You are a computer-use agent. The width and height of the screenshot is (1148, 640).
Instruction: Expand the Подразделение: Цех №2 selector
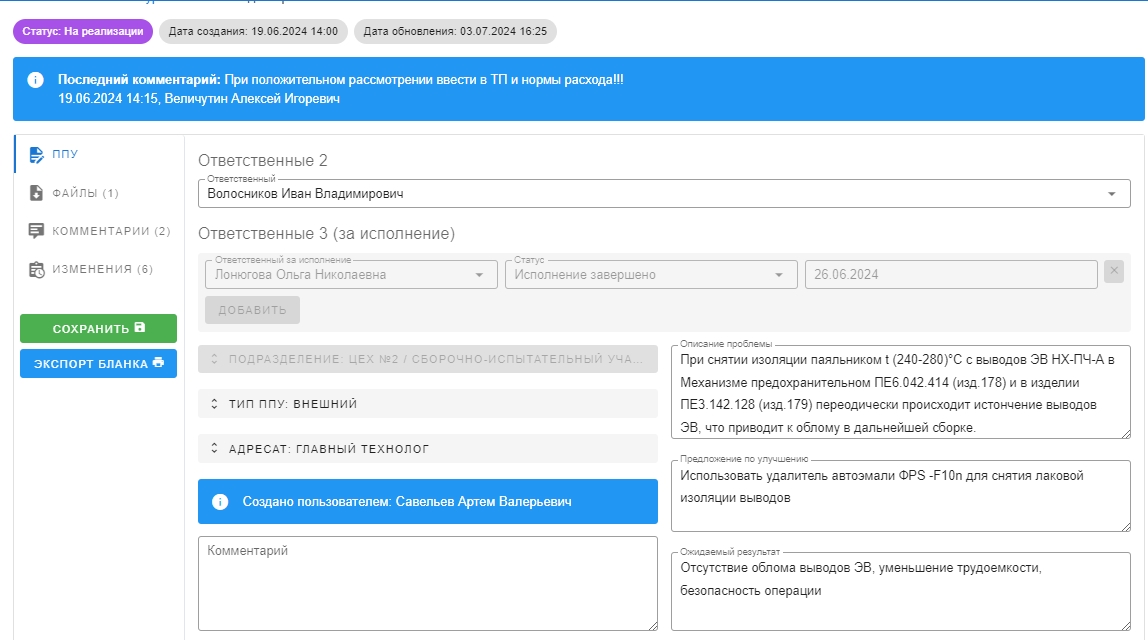pyautogui.click(x=428, y=359)
